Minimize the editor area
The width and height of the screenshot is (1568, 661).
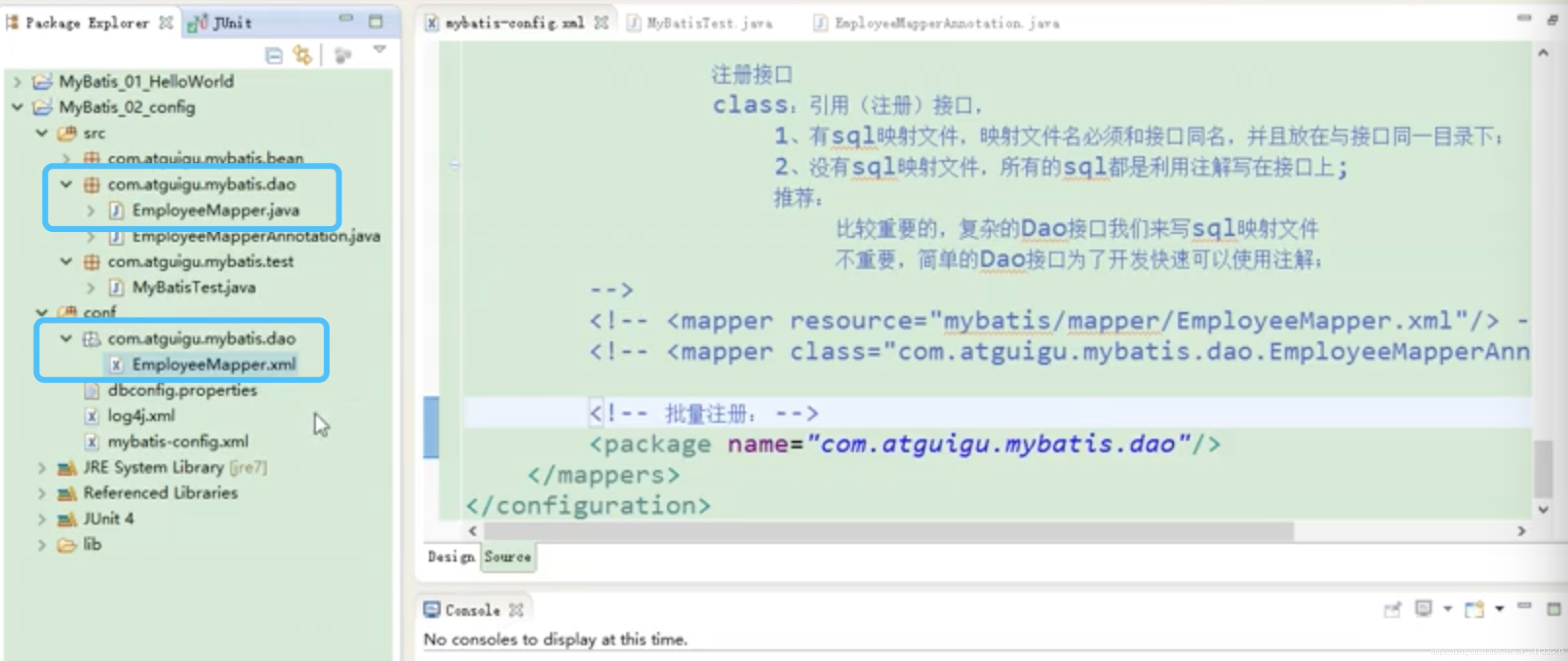[1524, 18]
